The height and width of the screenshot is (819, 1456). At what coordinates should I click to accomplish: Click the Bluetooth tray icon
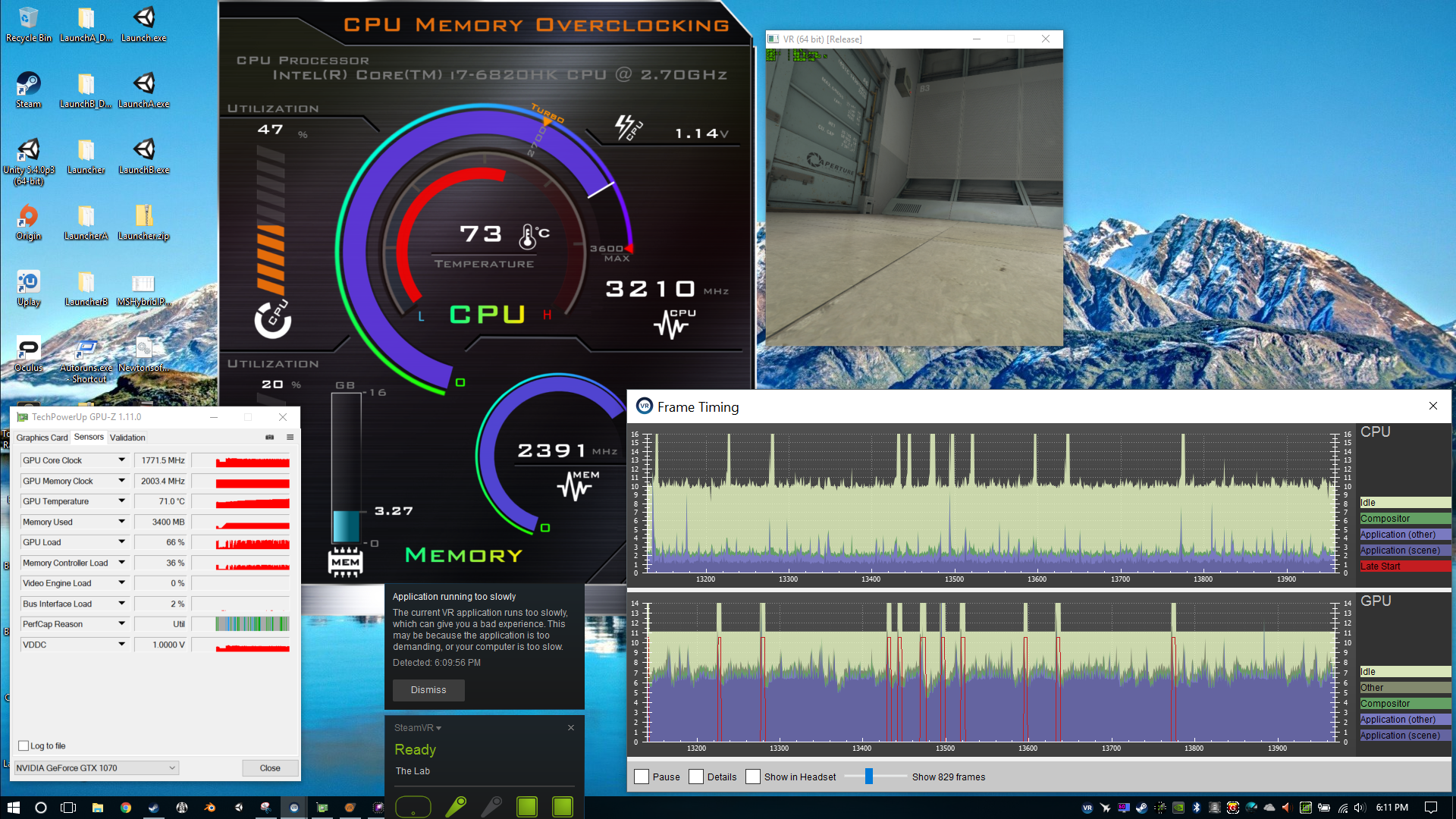pos(1197,808)
